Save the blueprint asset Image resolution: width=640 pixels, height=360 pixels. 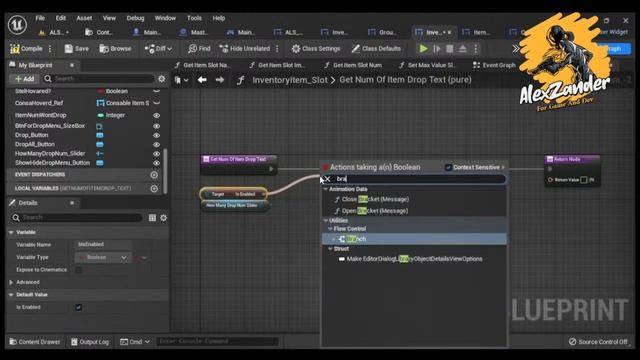click(76, 49)
